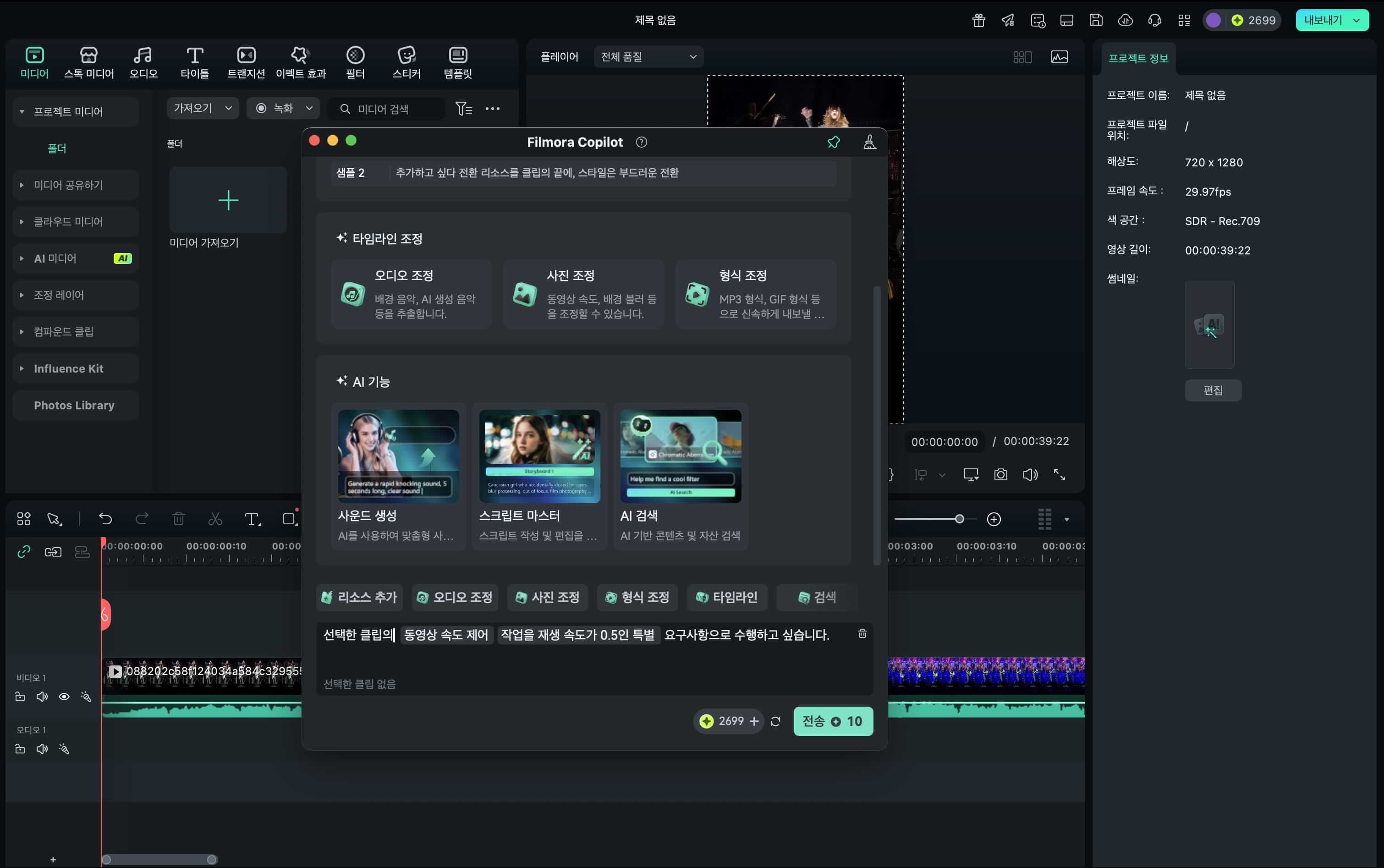Open the 프로젝트 정보 tab
Screen dimensions: 1384x868
[1138, 59]
